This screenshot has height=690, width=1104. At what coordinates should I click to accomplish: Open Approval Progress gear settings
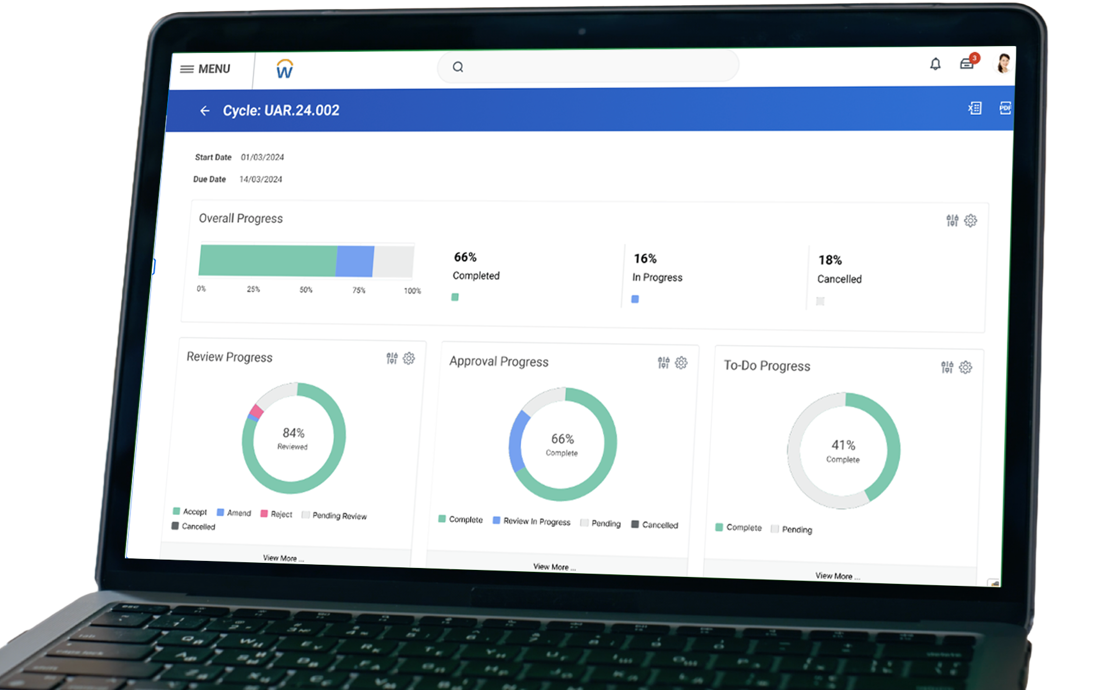(x=681, y=363)
